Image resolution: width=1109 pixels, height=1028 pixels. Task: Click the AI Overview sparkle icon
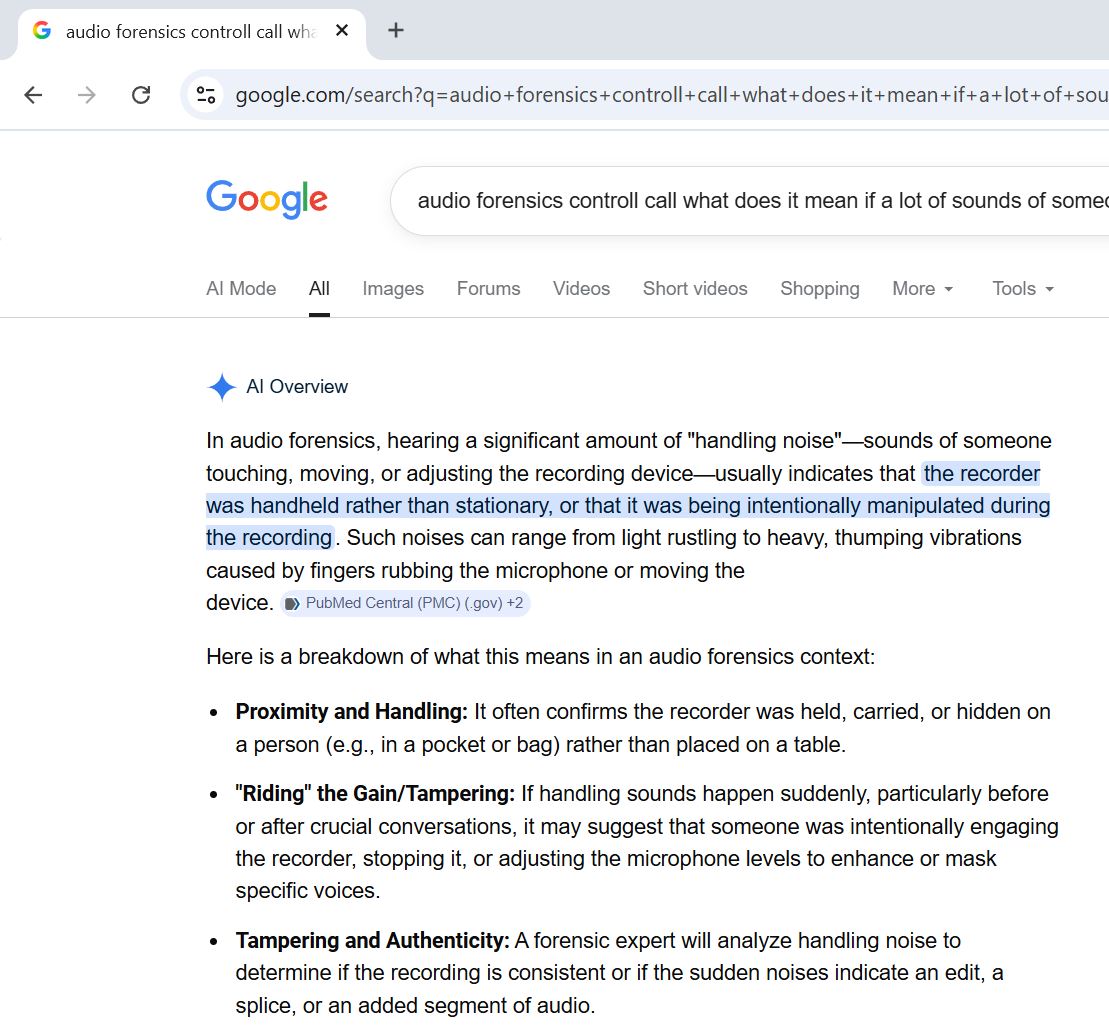click(221, 387)
